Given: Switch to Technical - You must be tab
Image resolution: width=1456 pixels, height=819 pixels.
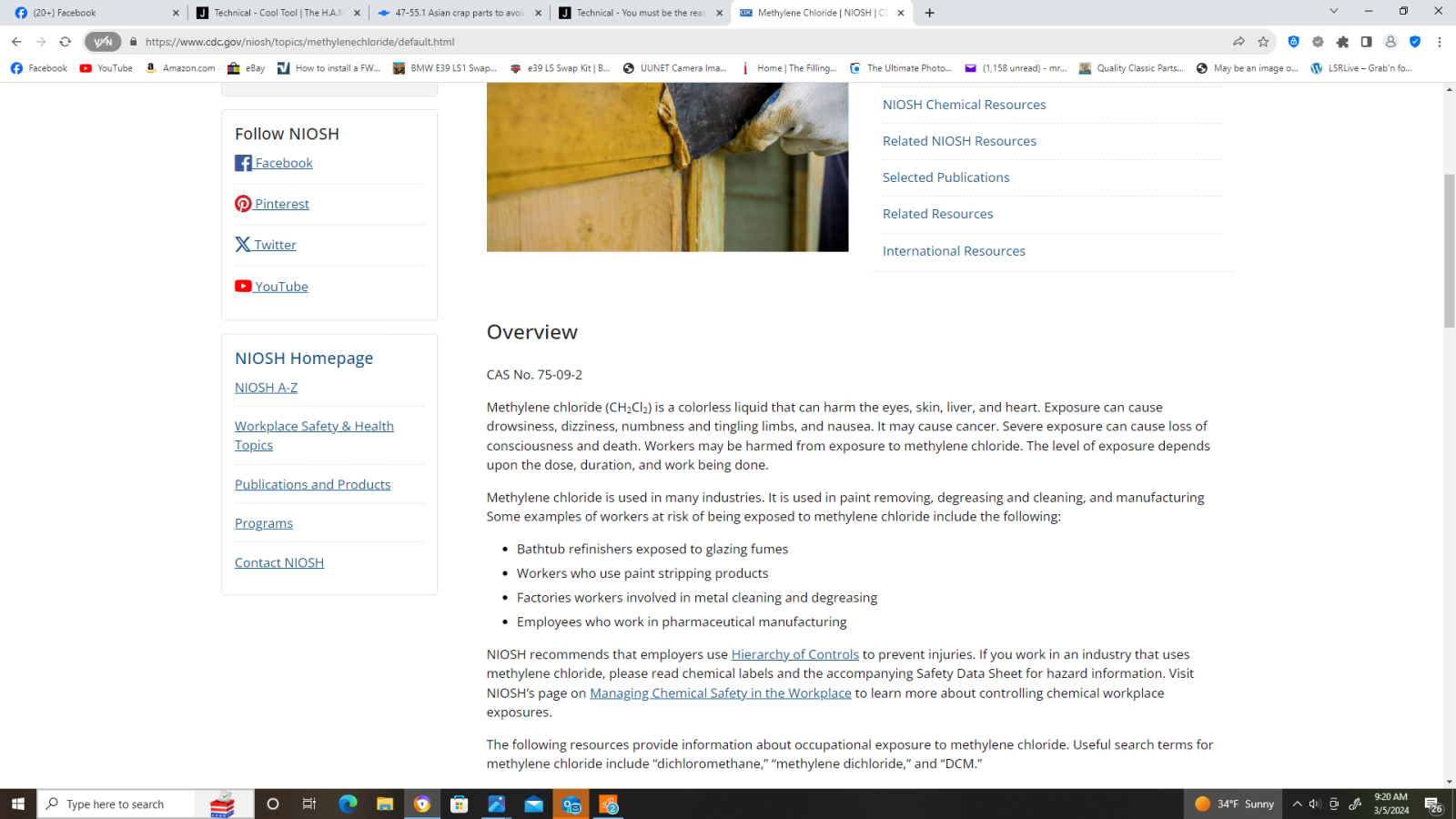Looking at the screenshot, I should [x=640, y=13].
